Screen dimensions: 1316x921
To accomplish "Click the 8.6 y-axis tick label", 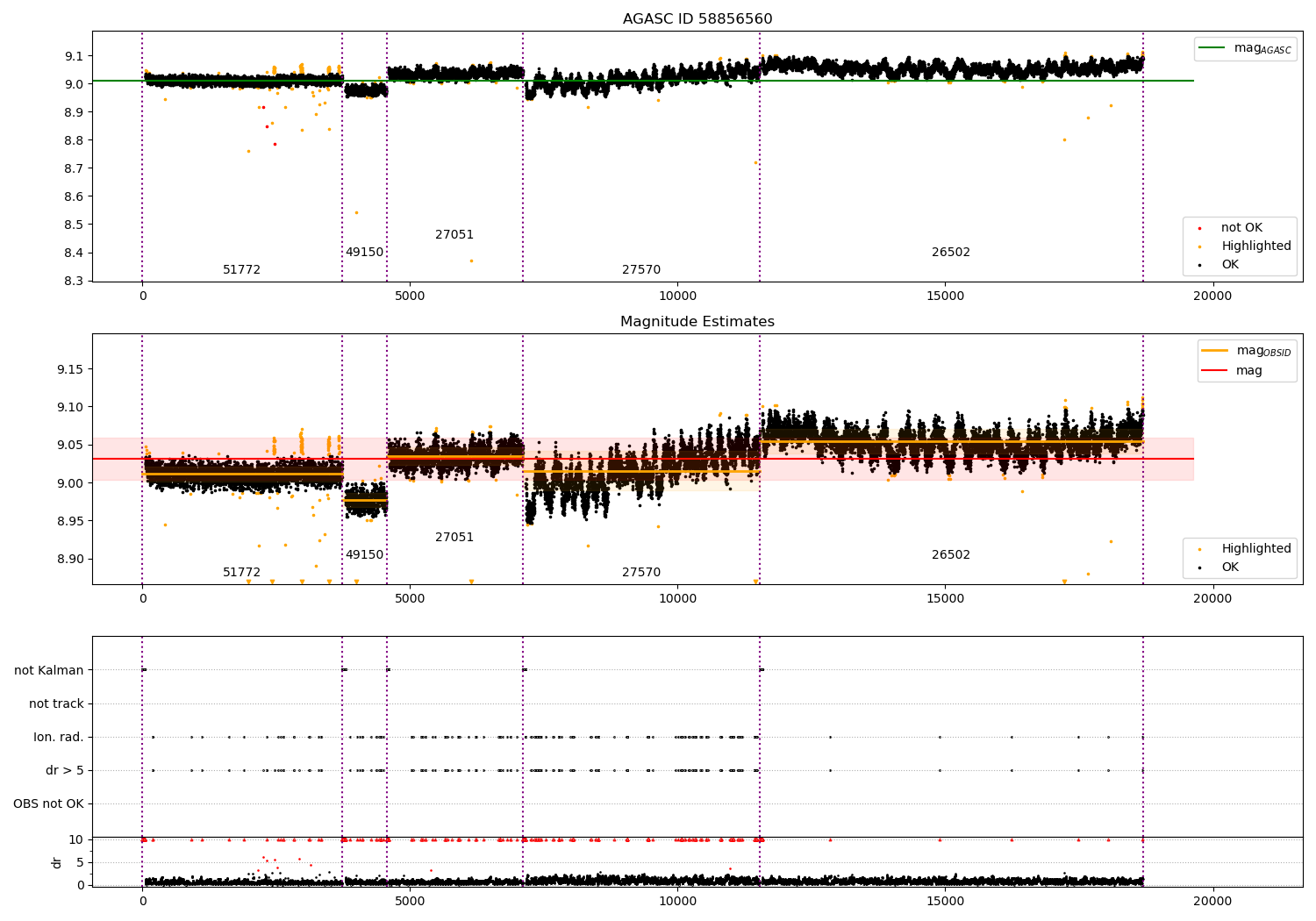I will (75, 196).
